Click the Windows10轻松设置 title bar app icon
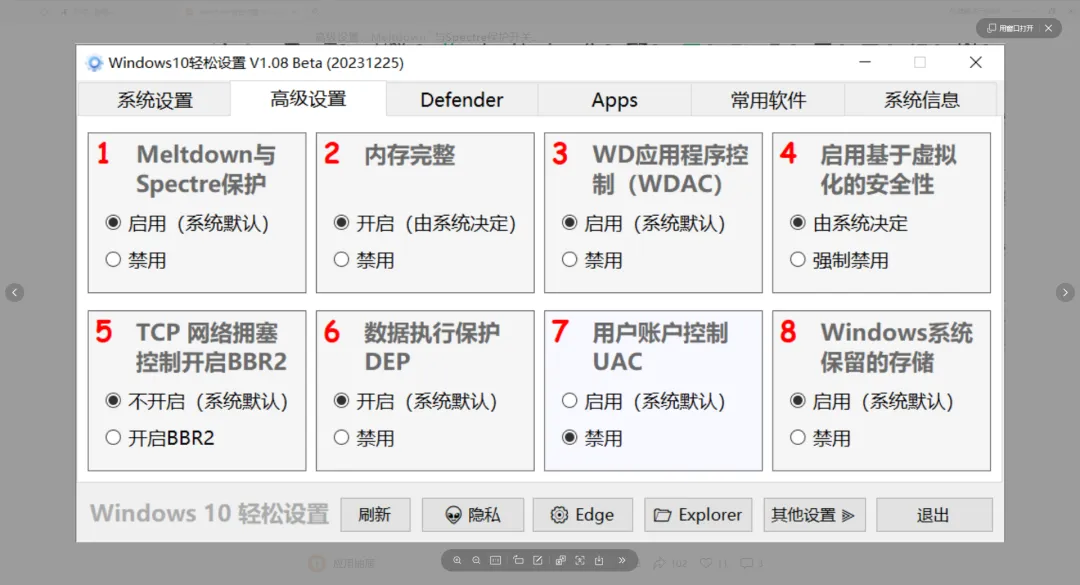The width and height of the screenshot is (1080, 585). coord(94,63)
